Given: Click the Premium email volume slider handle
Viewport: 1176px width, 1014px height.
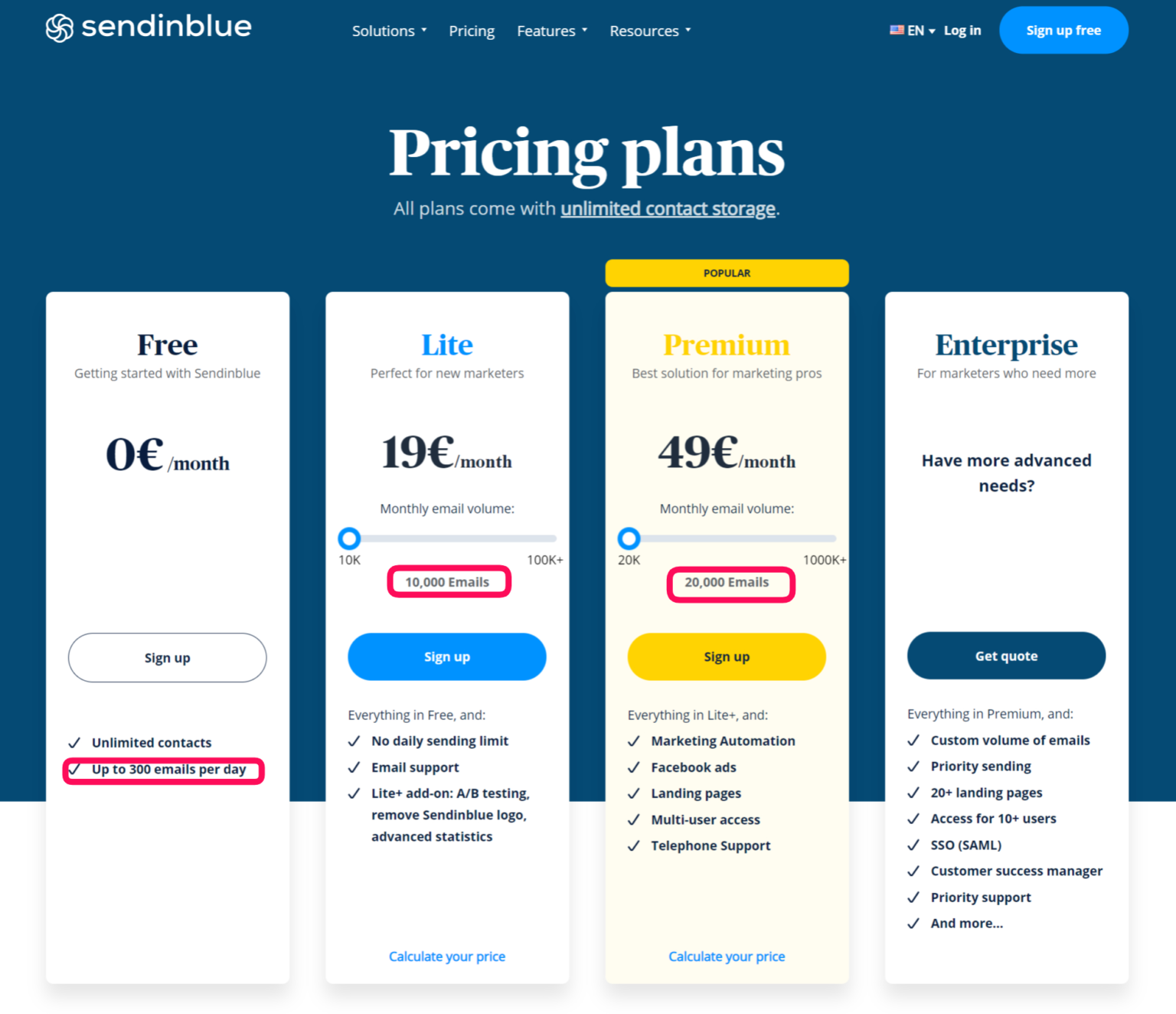Looking at the screenshot, I should pos(629,538).
